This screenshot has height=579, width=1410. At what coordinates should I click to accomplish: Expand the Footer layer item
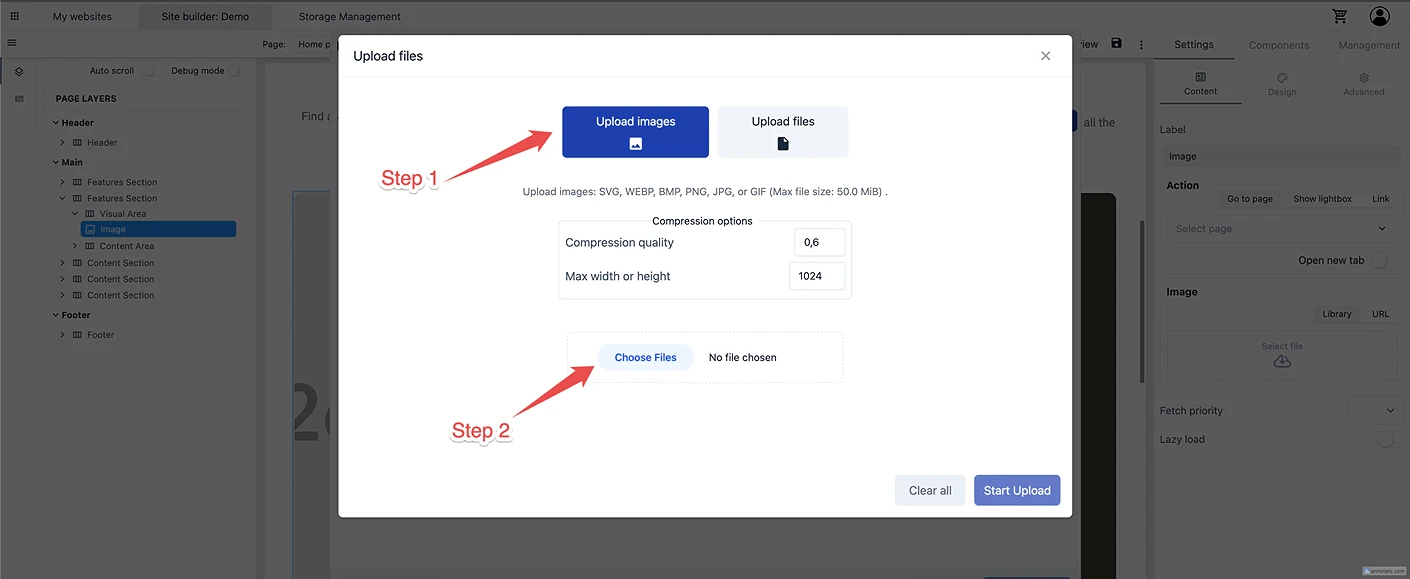pos(62,335)
